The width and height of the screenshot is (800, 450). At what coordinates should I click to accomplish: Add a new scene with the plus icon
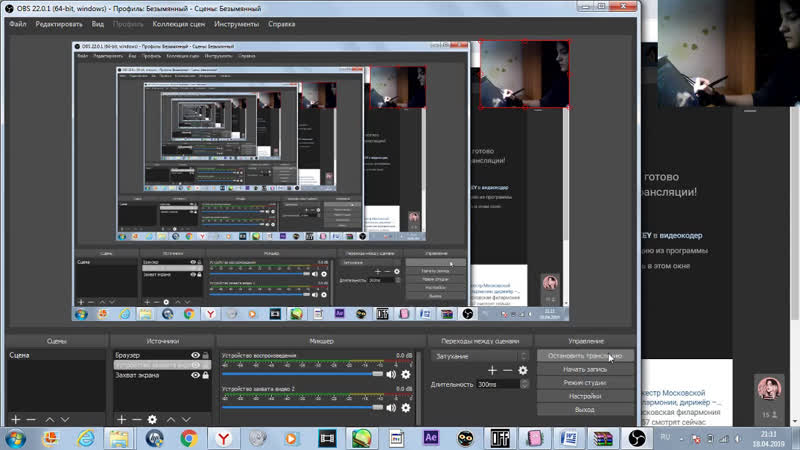15,419
